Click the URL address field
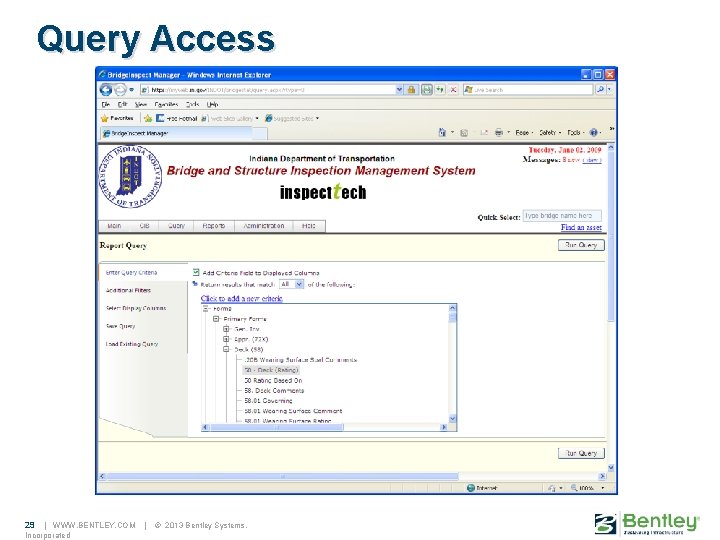This screenshot has height=540, width=720. pyautogui.click(x=268, y=90)
